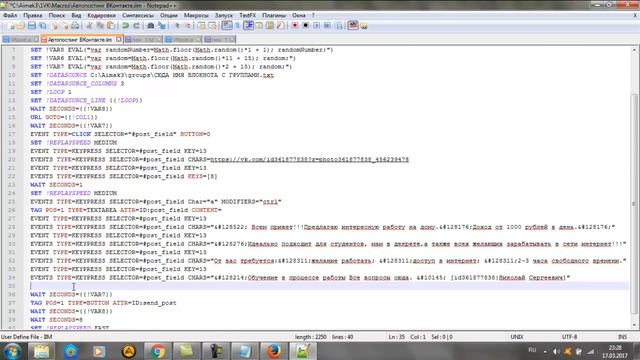Open the question mark help menu

tap(313, 15)
